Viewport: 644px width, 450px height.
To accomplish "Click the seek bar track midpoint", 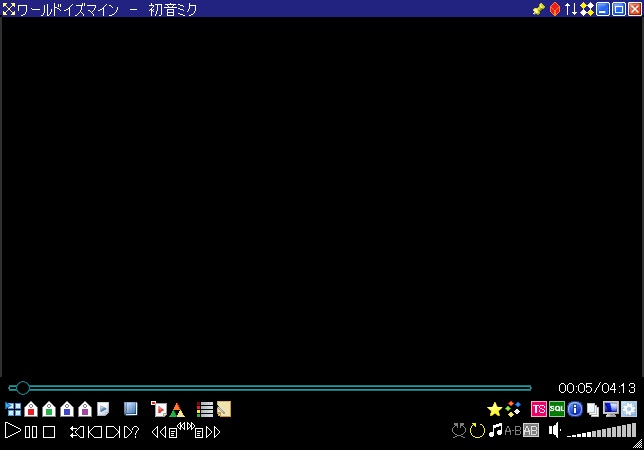I will click(270, 388).
